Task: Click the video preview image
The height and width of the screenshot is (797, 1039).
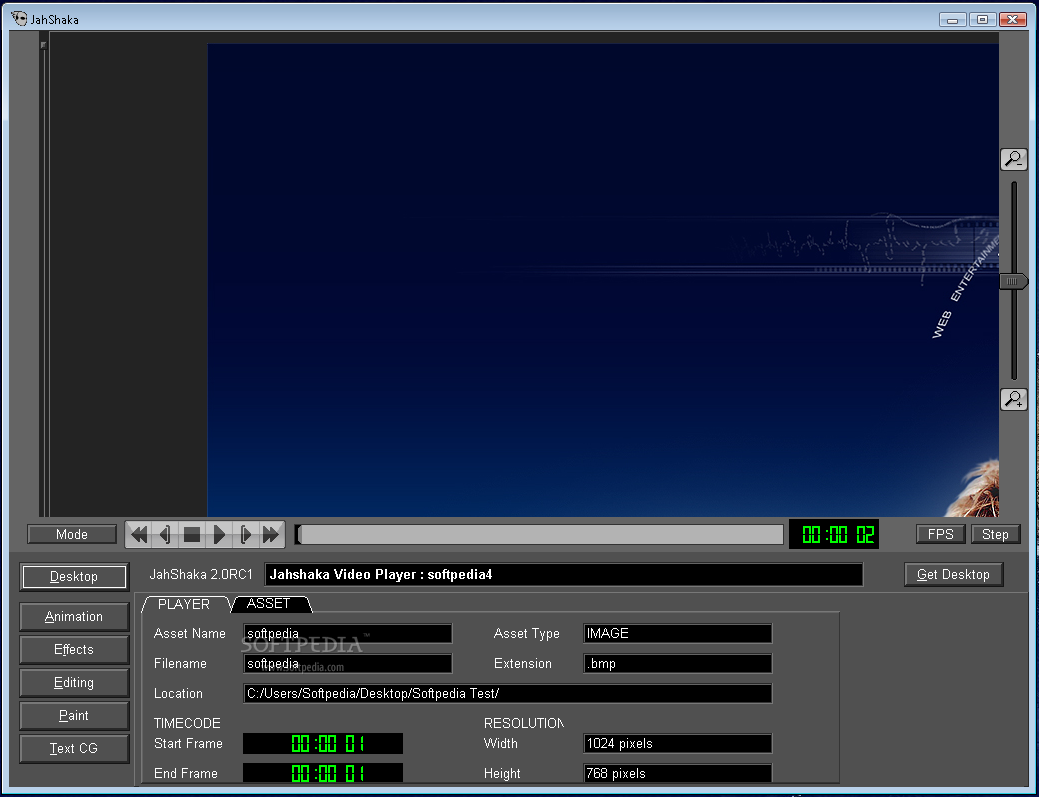Action: click(603, 280)
